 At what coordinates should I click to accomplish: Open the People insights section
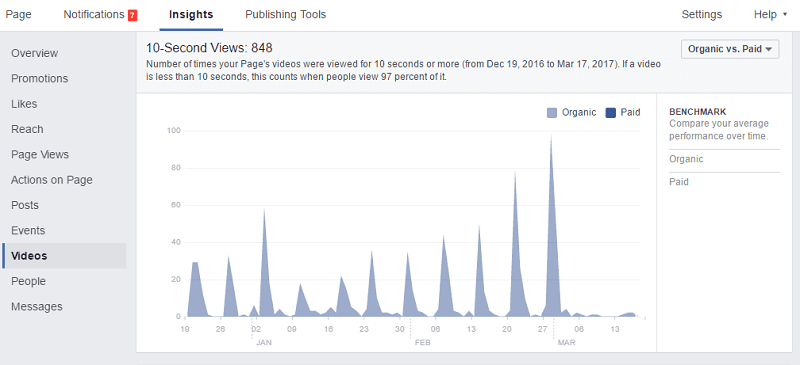(x=28, y=281)
